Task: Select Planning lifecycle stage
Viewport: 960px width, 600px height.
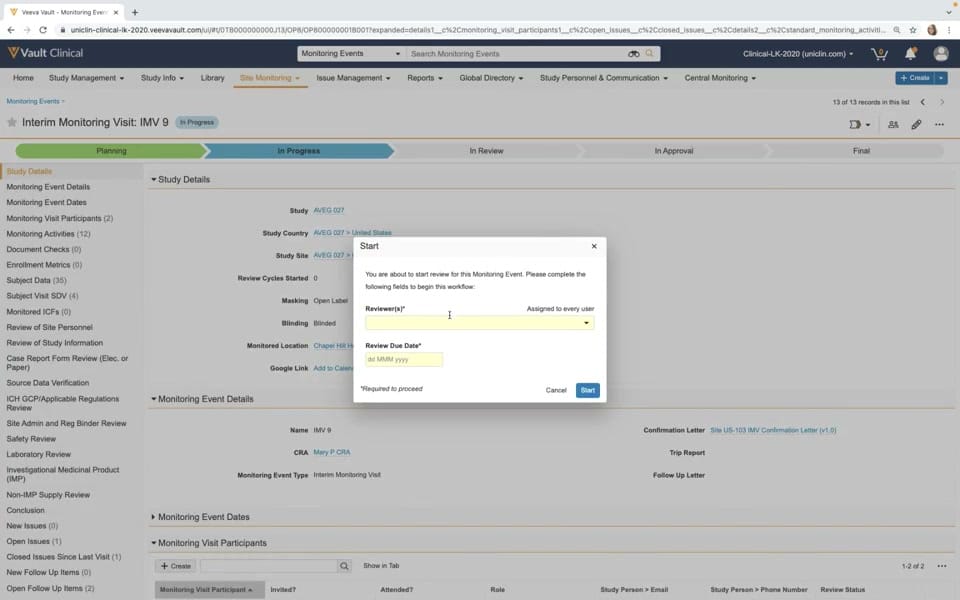Action: tap(111, 151)
